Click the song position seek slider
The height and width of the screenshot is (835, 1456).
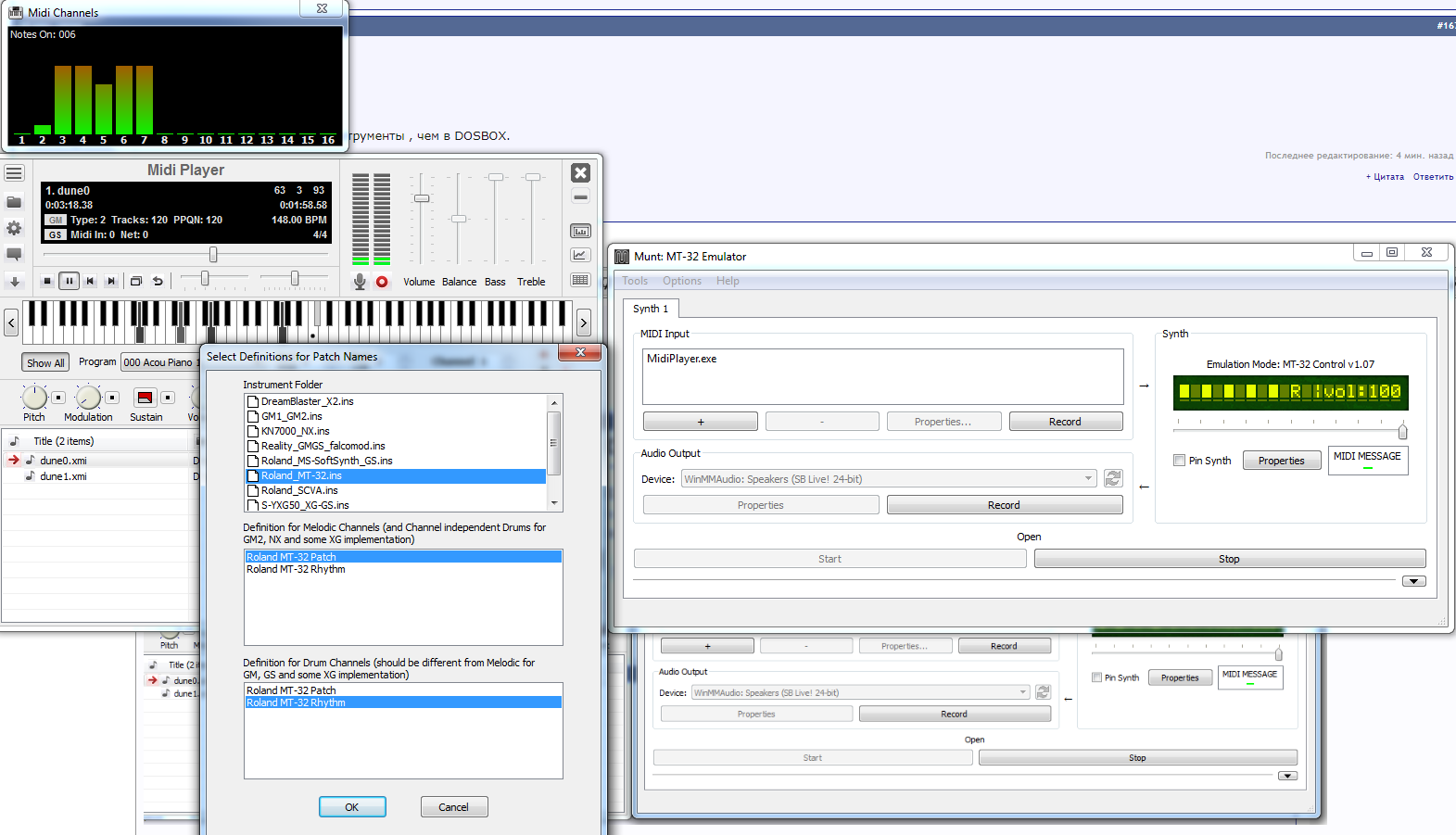pos(213,254)
